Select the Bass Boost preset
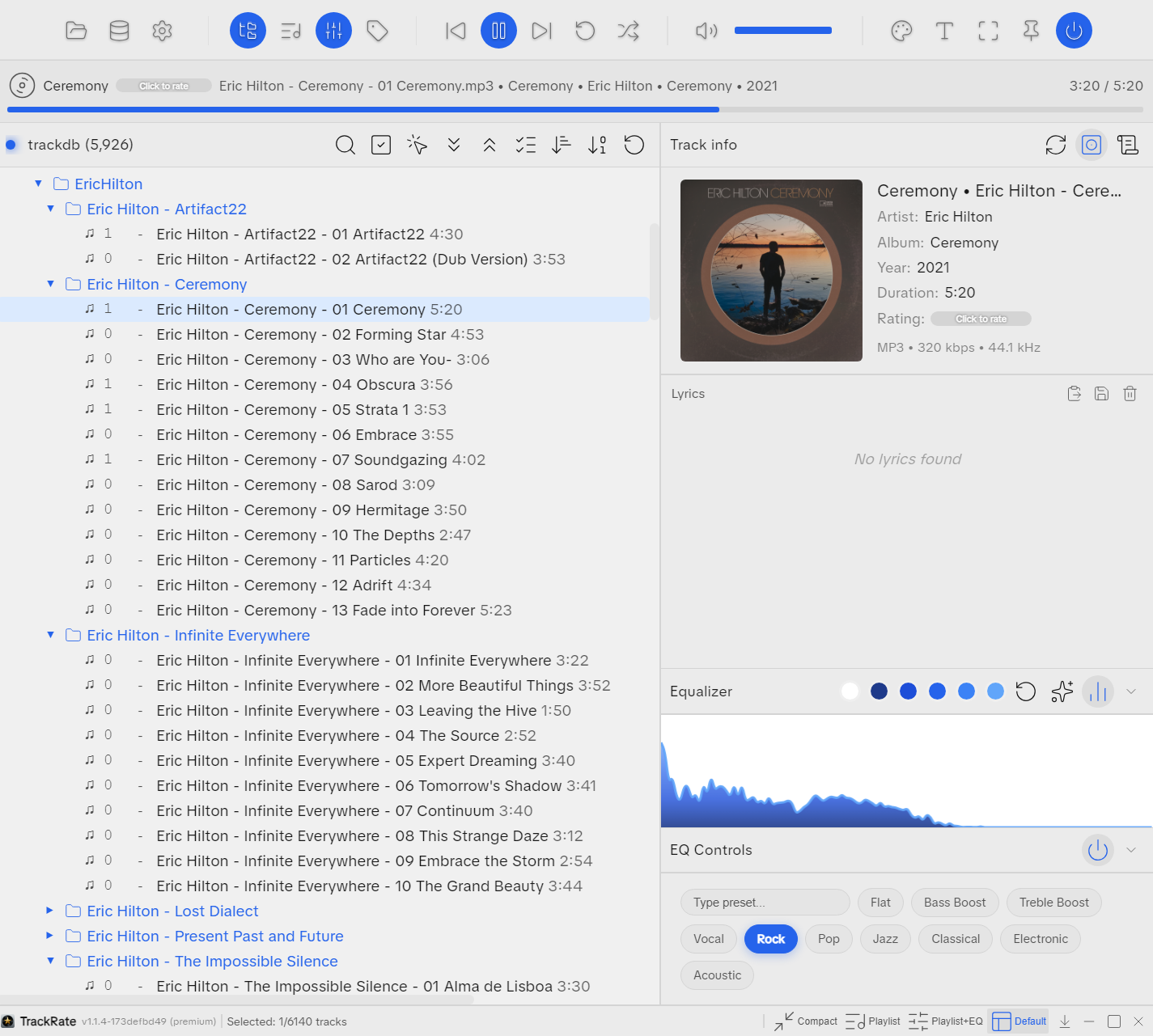1153x1036 pixels. [955, 903]
